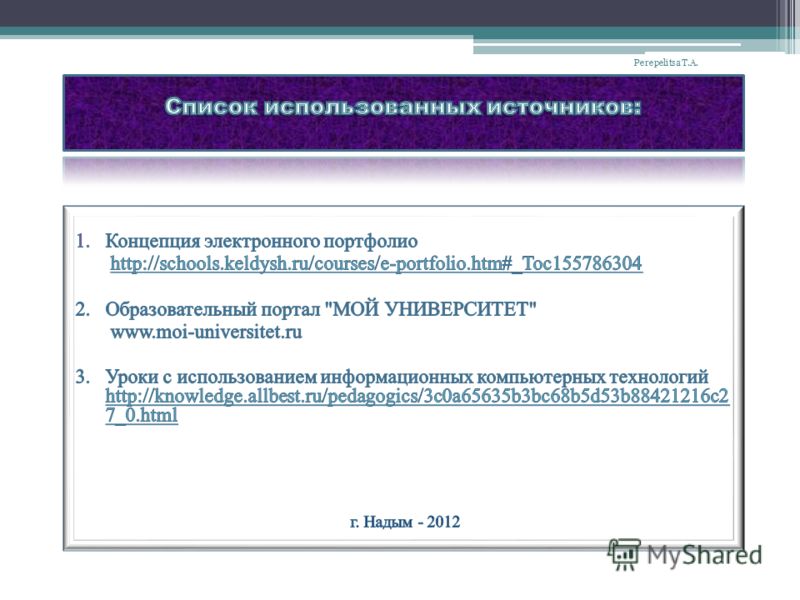Click the author name 'Perepelitsa T.A.'
Image resolution: width=800 pixels, height=600 pixels.
[665, 63]
